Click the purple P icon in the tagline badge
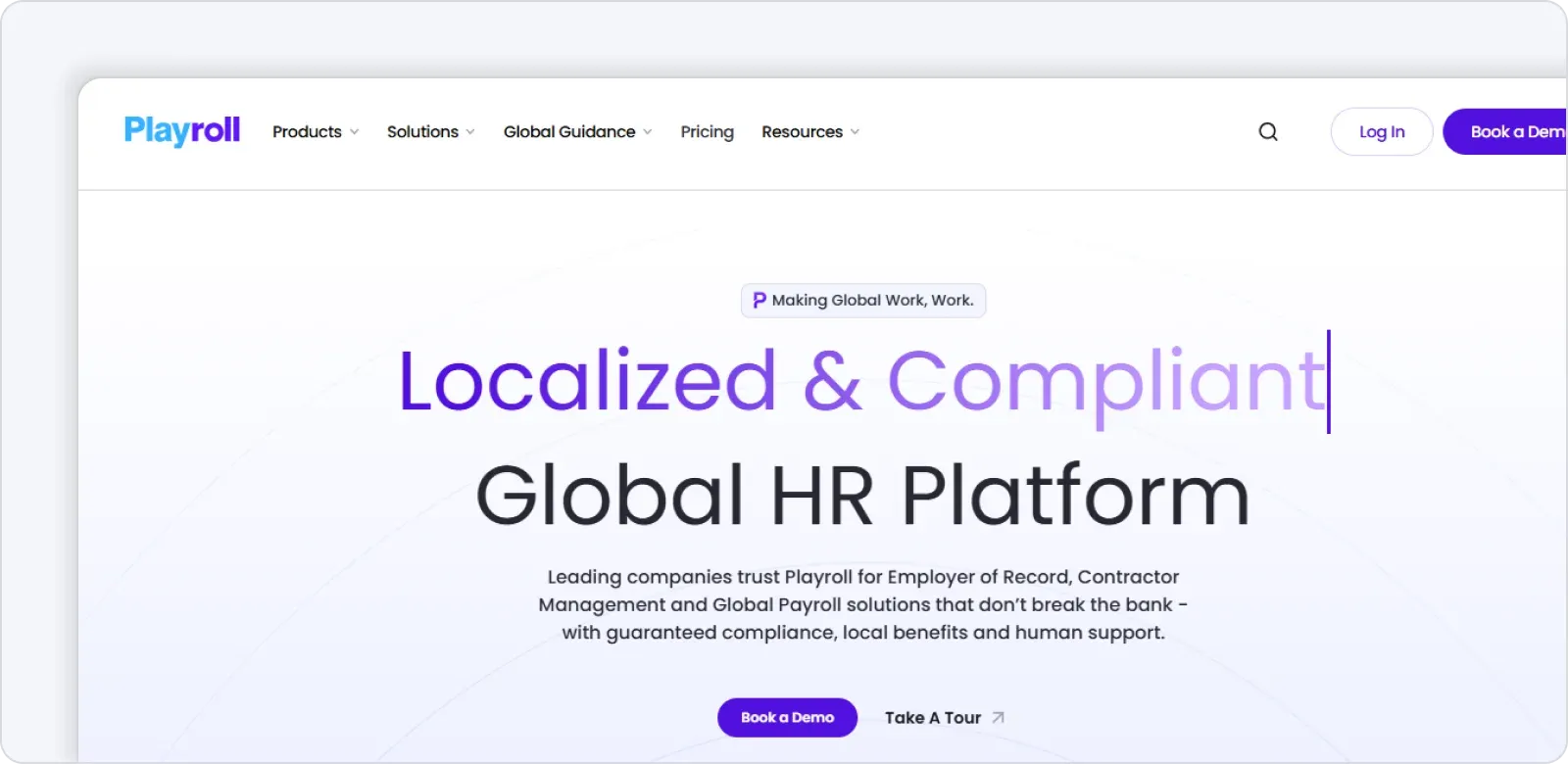 759,301
